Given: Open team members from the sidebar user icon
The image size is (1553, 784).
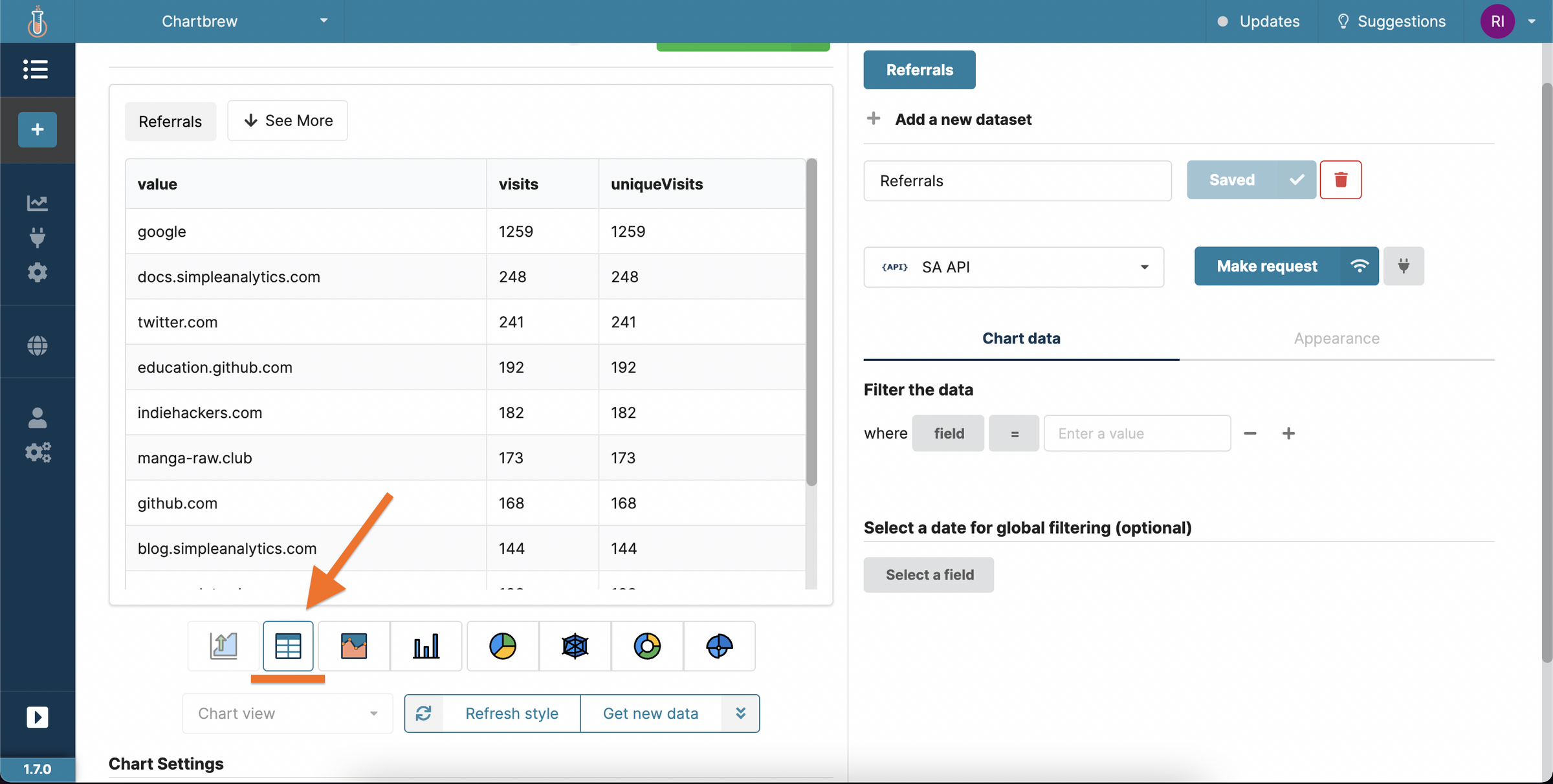Looking at the screenshot, I should [x=38, y=418].
